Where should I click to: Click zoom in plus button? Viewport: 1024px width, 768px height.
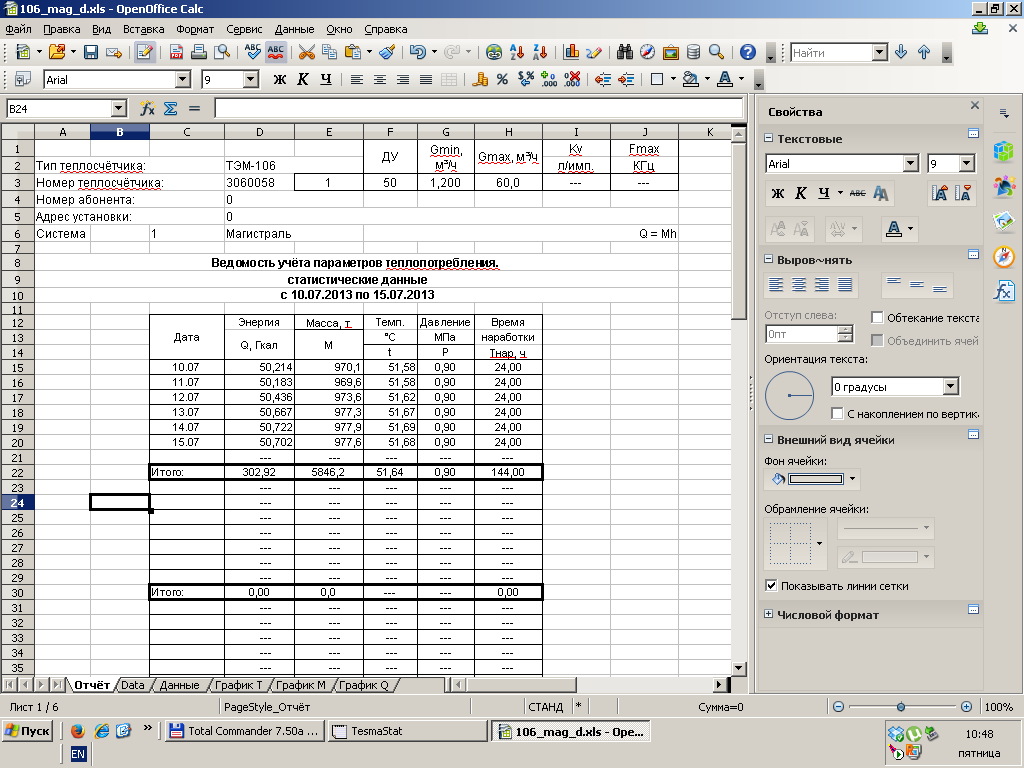click(x=967, y=707)
